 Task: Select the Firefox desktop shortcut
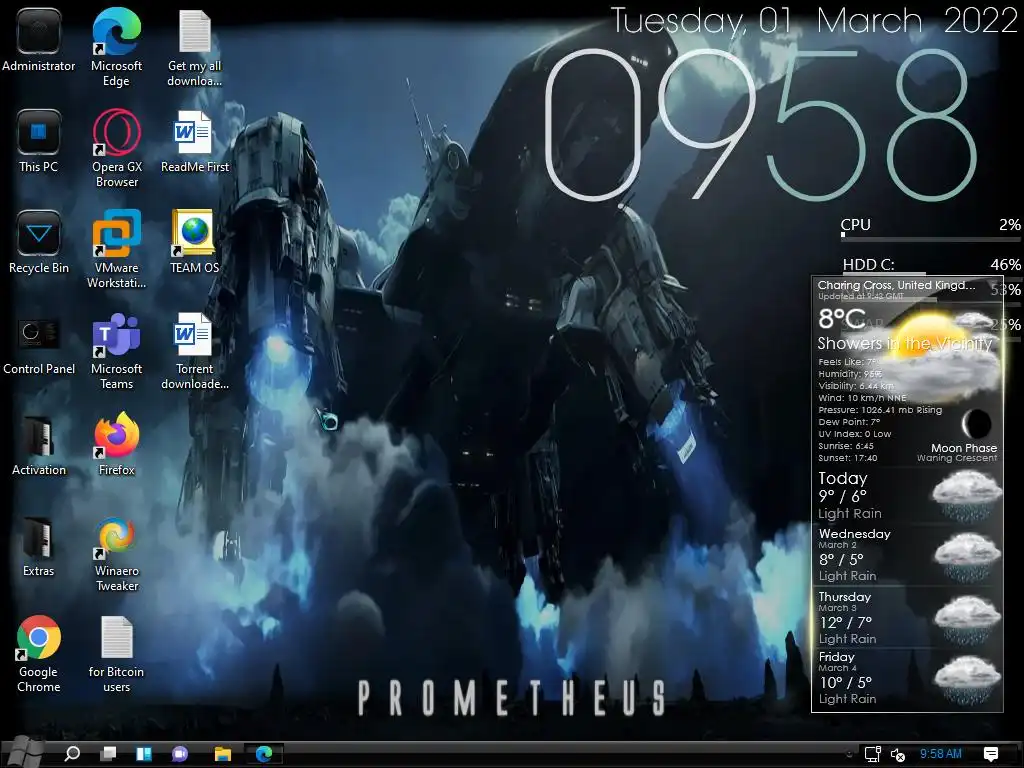116,444
